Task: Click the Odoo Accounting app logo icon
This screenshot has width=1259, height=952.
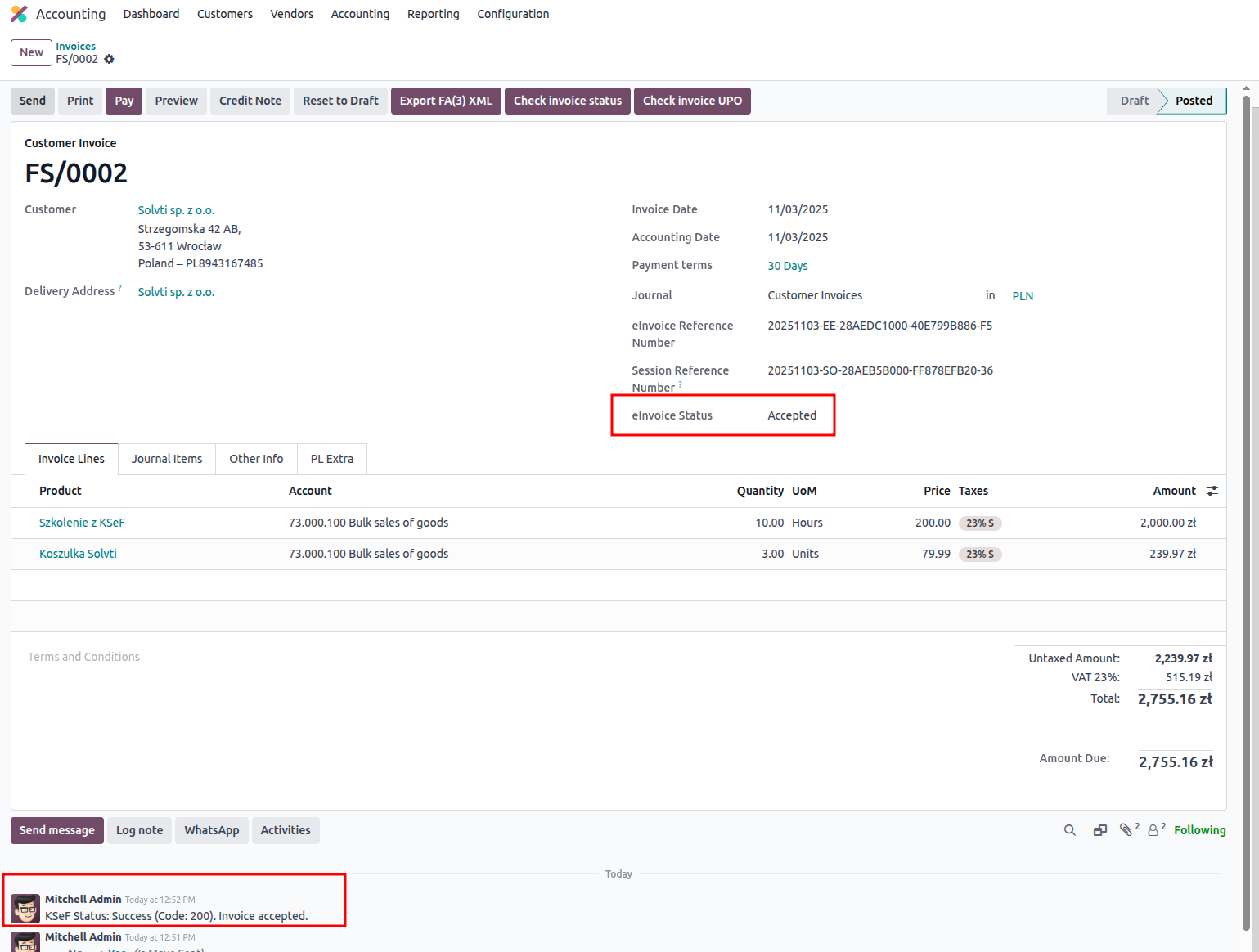Action: (19, 14)
